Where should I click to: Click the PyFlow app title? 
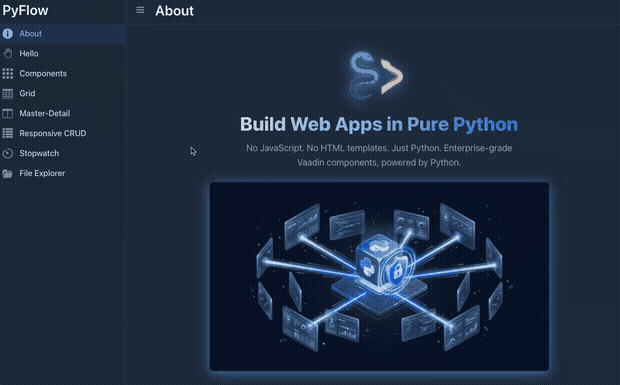25,11
